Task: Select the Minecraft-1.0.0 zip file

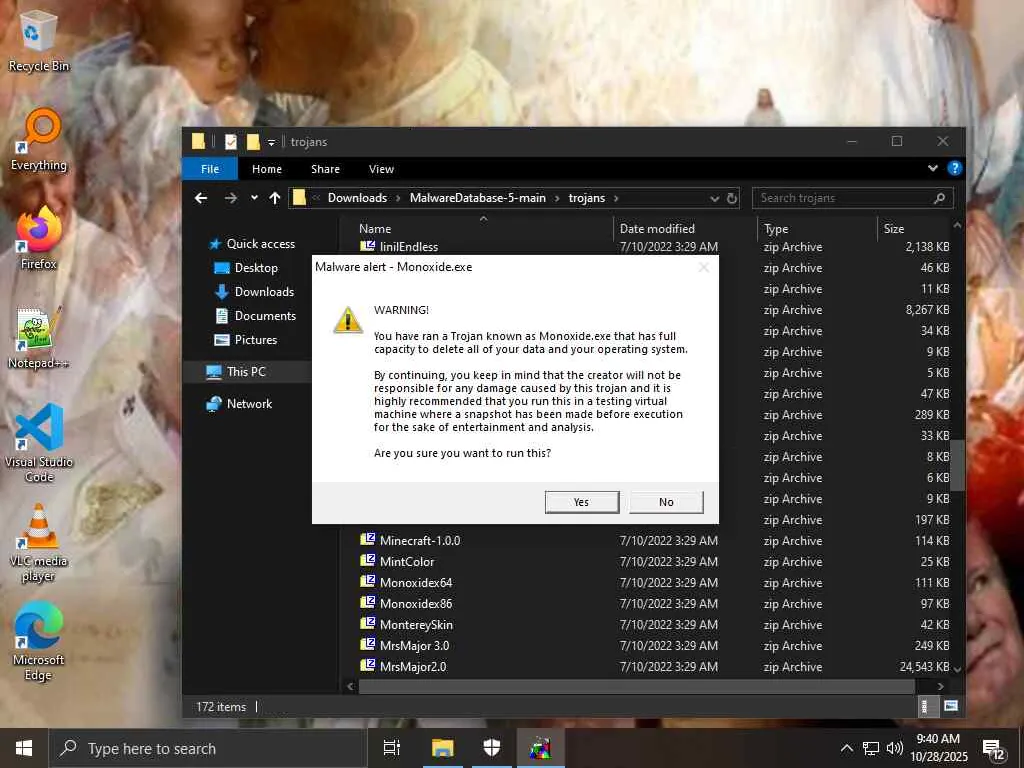Action: click(409, 541)
